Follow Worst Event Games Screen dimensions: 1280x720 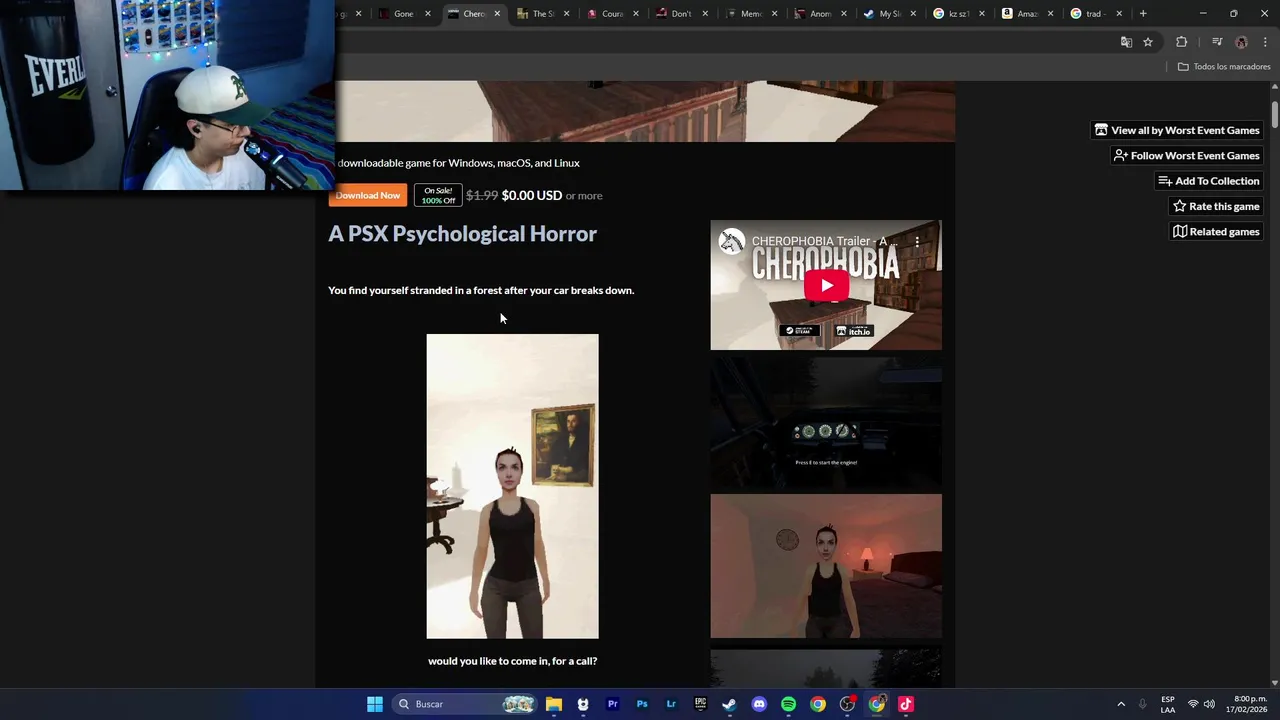click(x=1186, y=156)
